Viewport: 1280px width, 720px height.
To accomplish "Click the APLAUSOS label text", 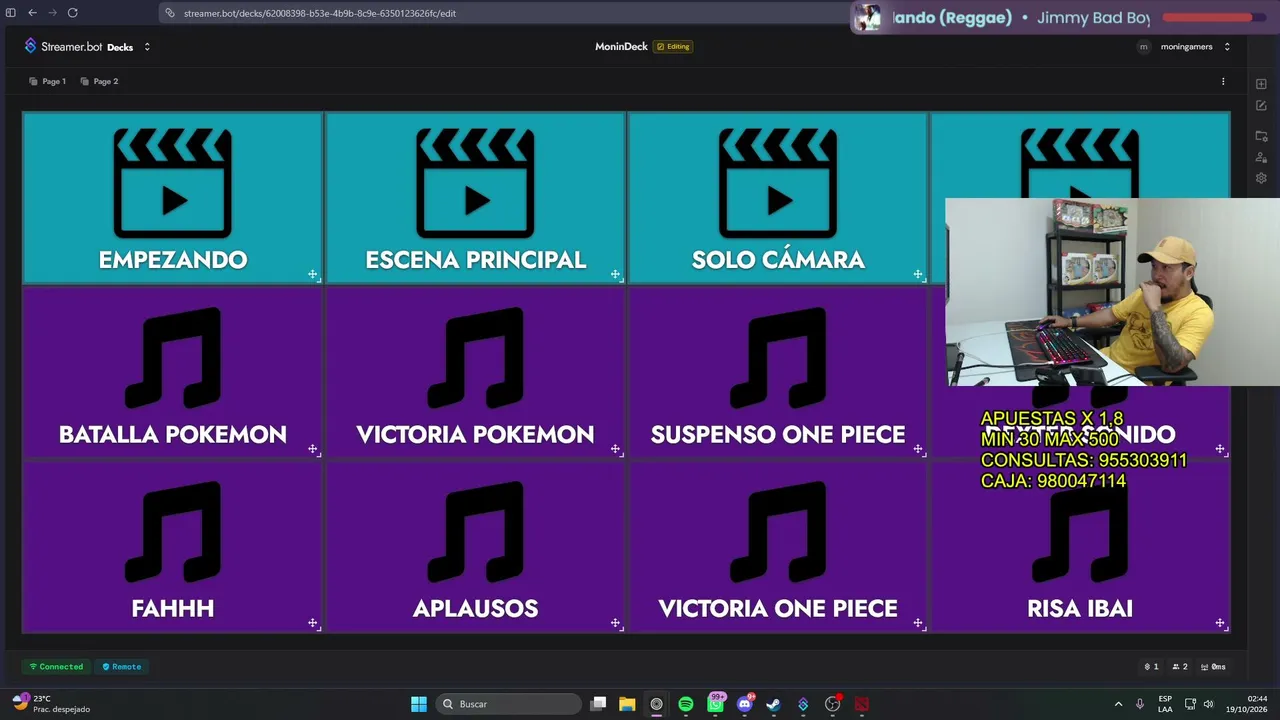I will 475,609.
